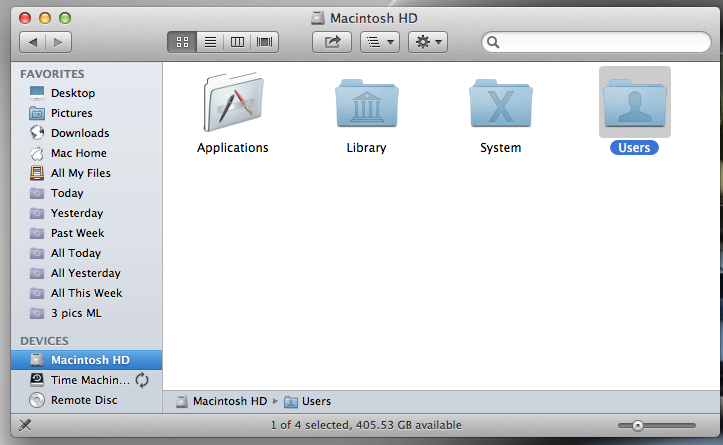Image resolution: width=723 pixels, height=445 pixels.
Task: Click the System label text
Action: coord(501,148)
